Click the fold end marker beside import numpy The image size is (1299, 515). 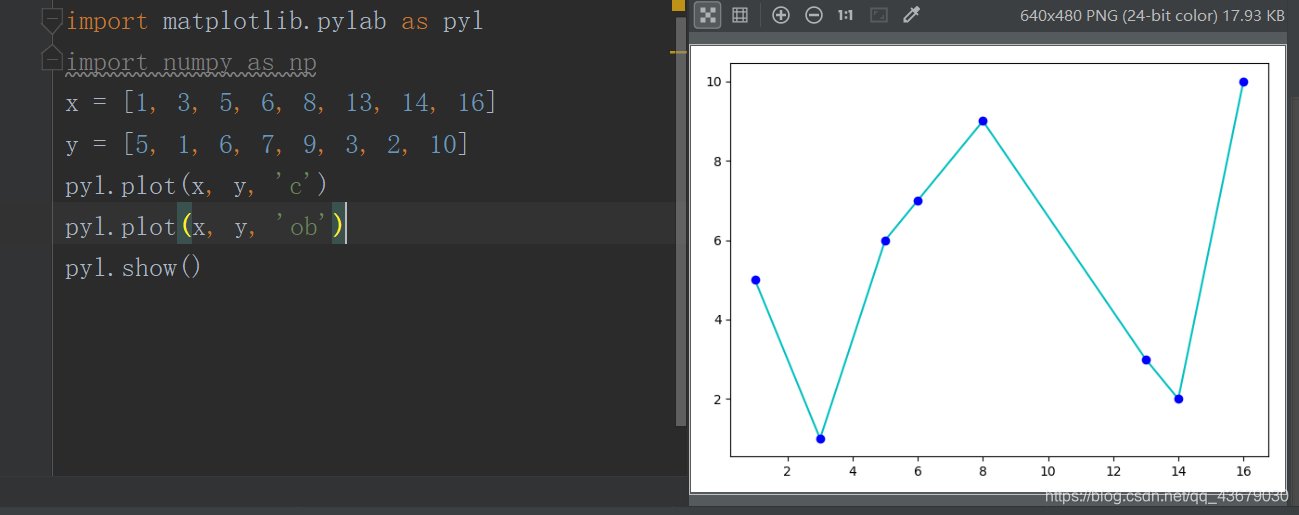tap(51, 59)
